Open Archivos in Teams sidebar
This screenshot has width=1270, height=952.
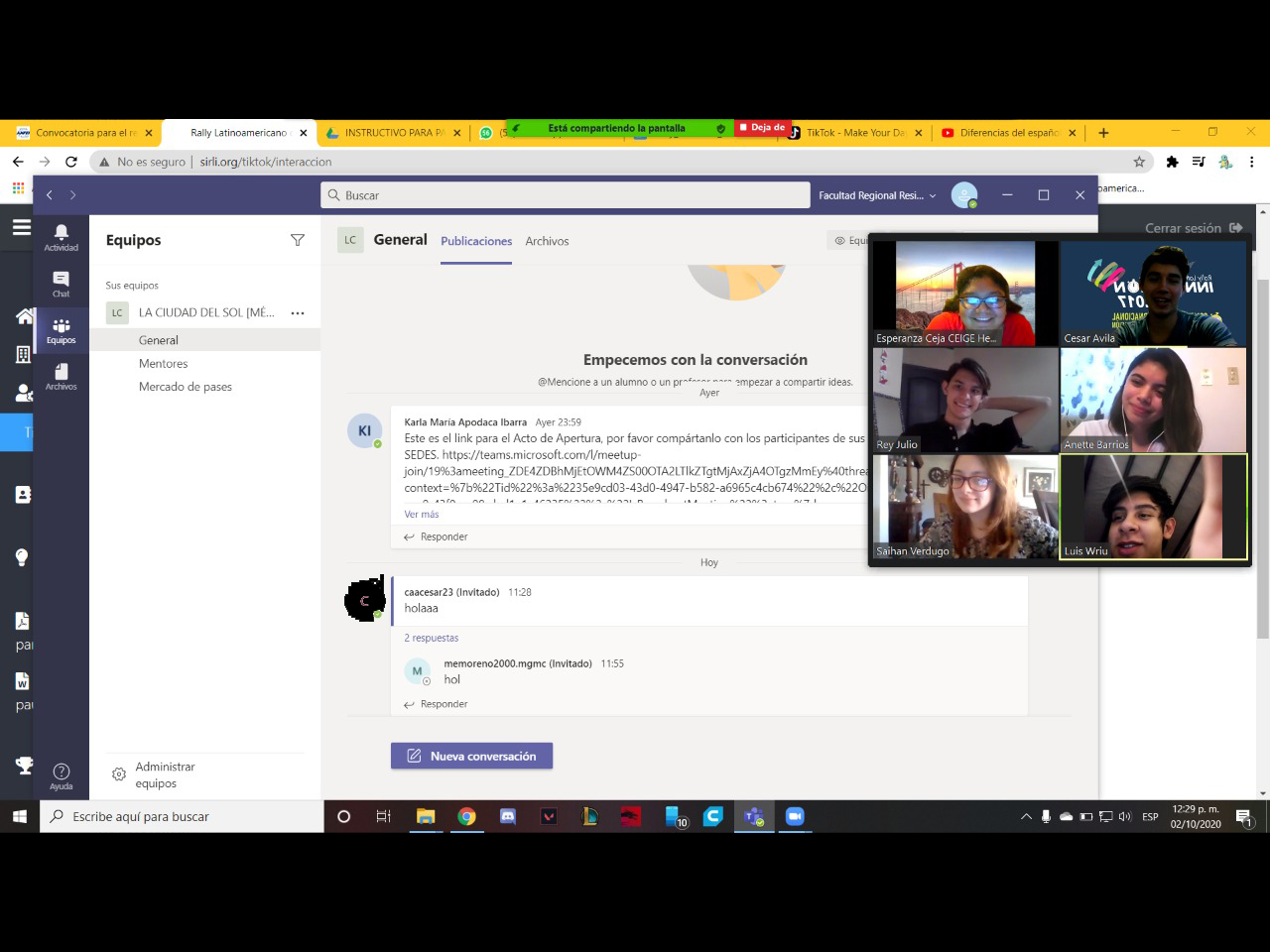61,376
